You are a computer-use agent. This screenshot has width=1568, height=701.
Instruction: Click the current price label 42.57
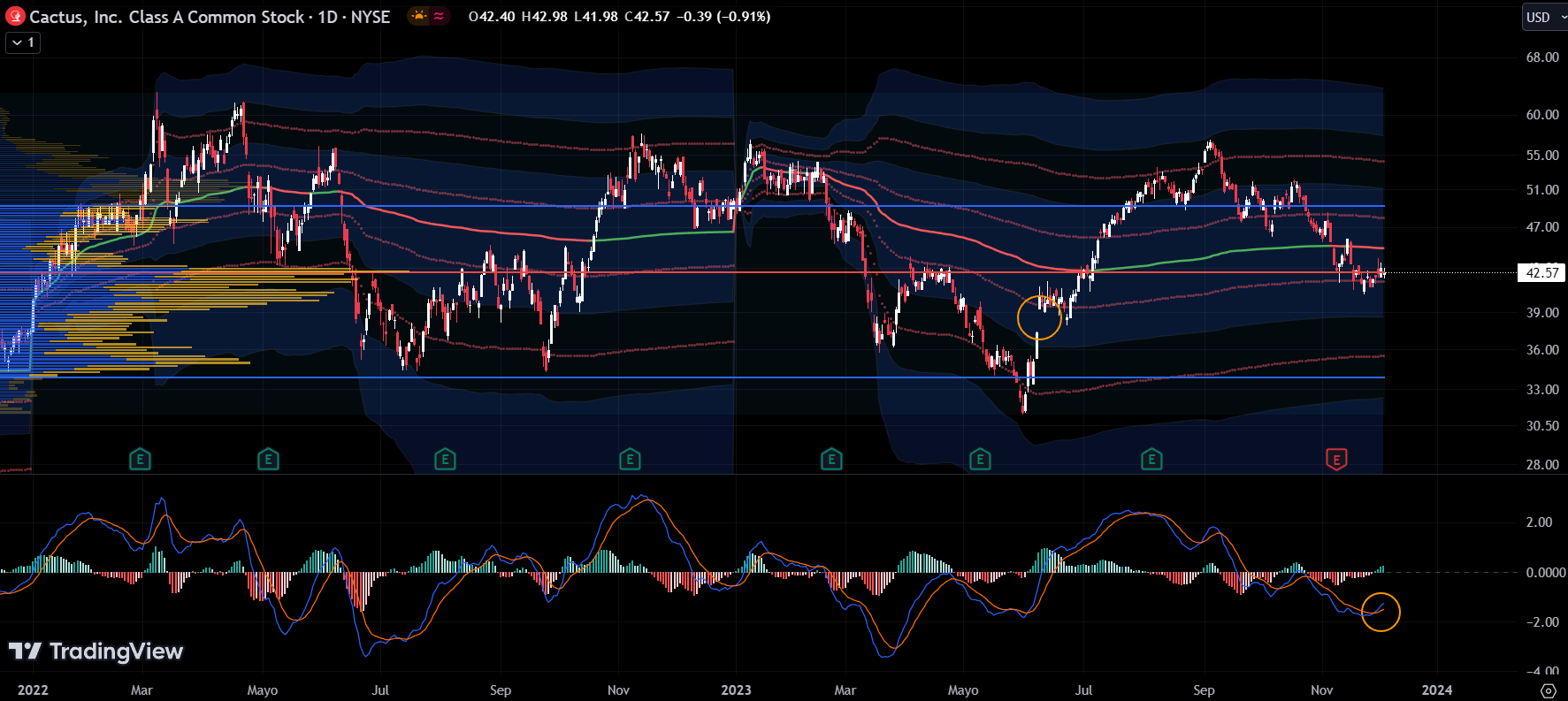click(1541, 273)
